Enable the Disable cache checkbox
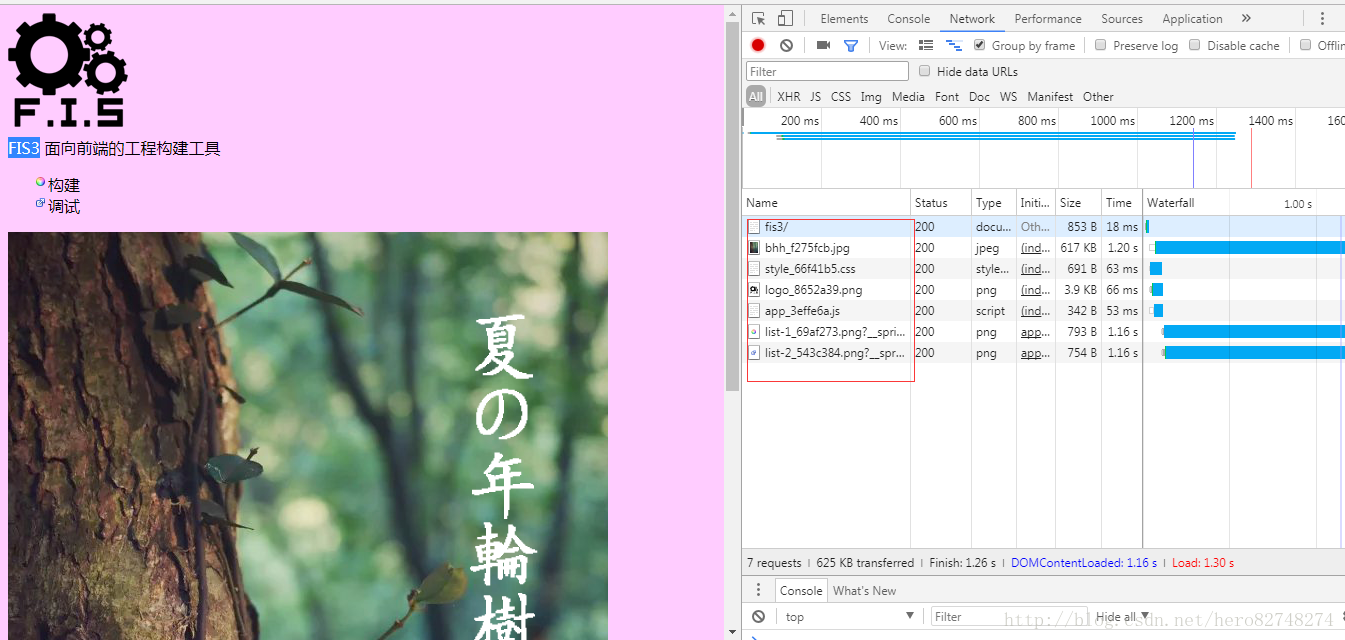1345x640 pixels. (x=1195, y=45)
